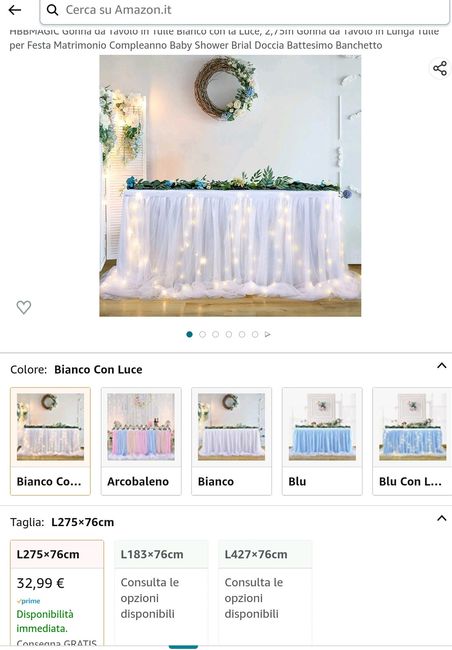Screen dimensions: 452x650
Task: Collapse the Taglia section chevron
Action: pyautogui.click(x=442, y=518)
